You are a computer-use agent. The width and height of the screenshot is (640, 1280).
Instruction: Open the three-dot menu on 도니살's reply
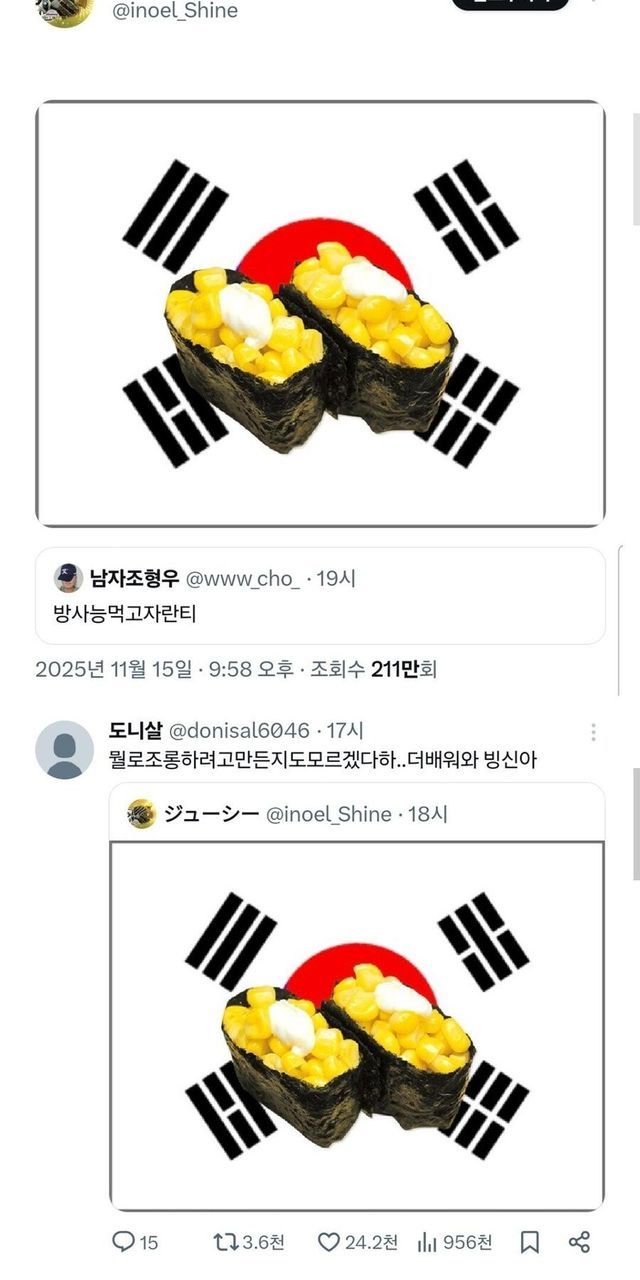pyautogui.click(x=593, y=732)
